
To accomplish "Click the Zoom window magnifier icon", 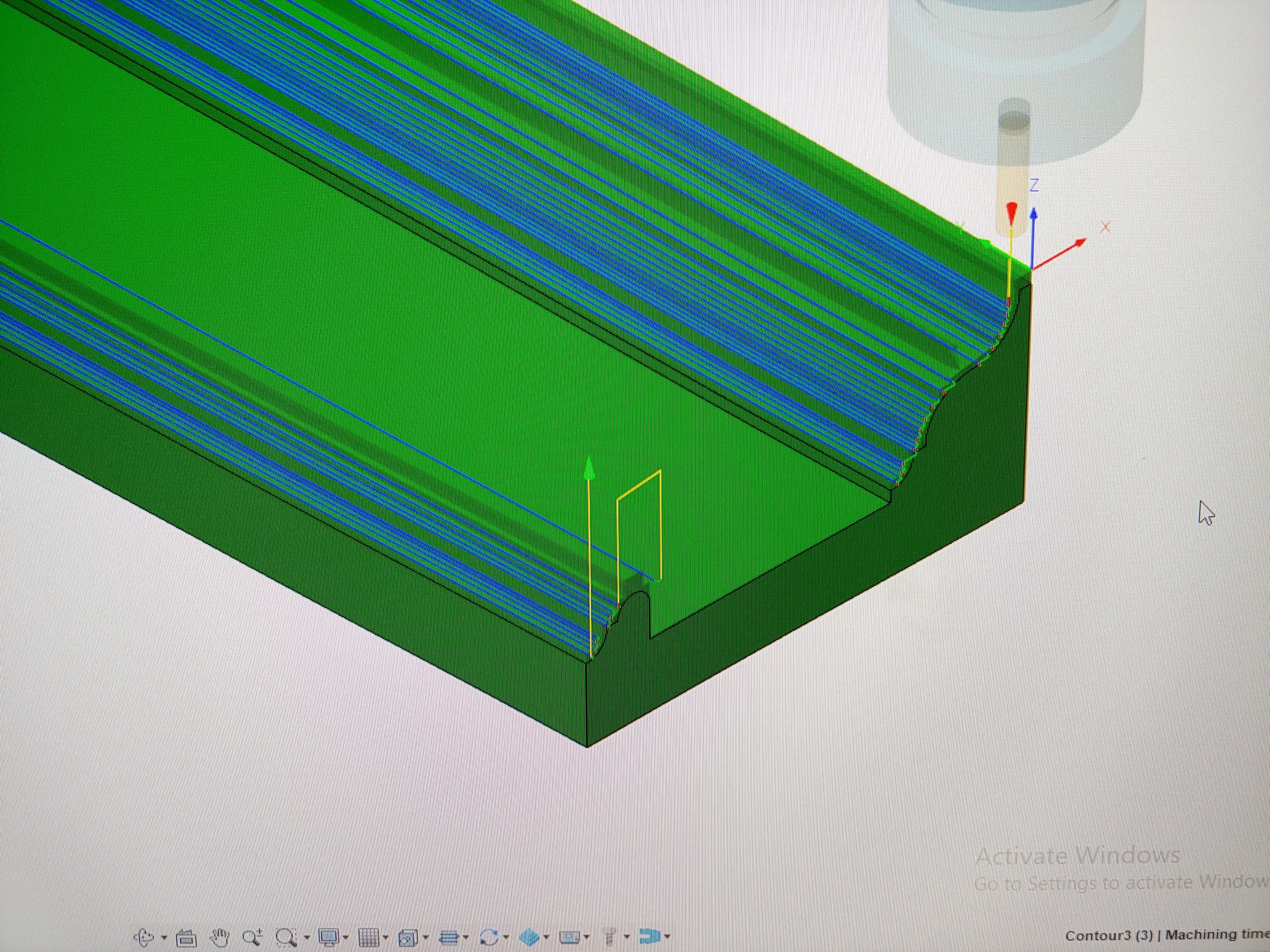I will tap(285, 938).
